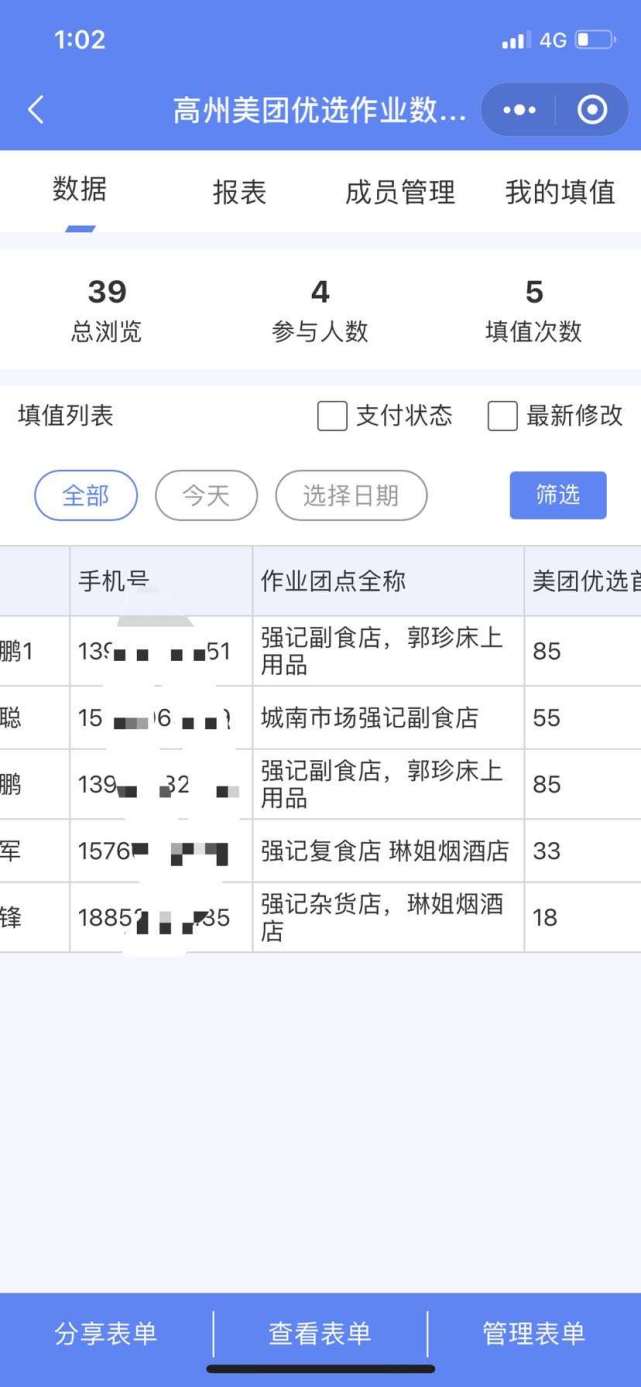Check the battery status icon
The height and width of the screenshot is (1387, 641).
595,41
